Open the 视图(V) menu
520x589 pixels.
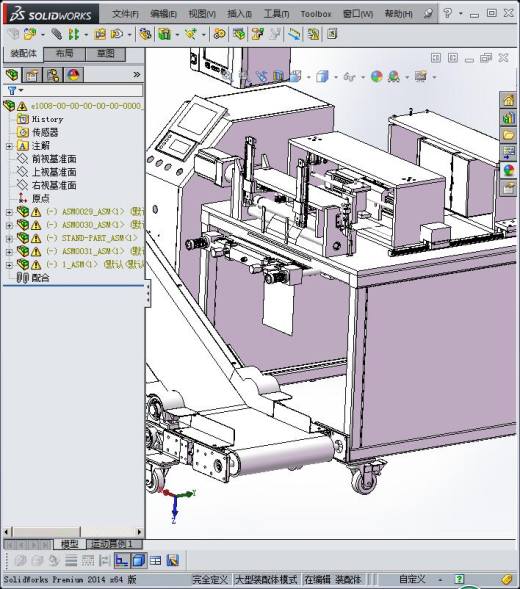coord(202,14)
